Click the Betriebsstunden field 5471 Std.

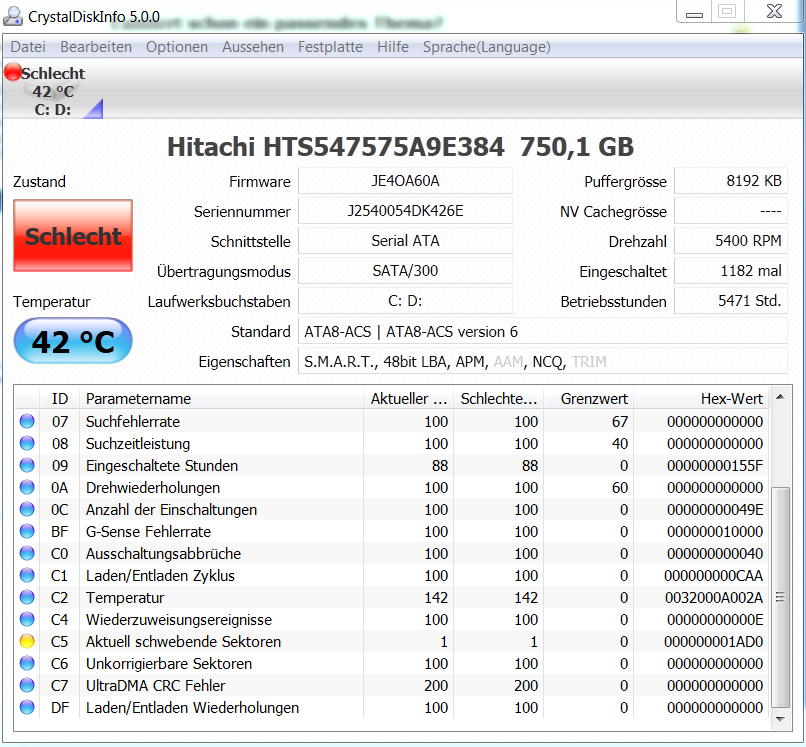click(730, 301)
